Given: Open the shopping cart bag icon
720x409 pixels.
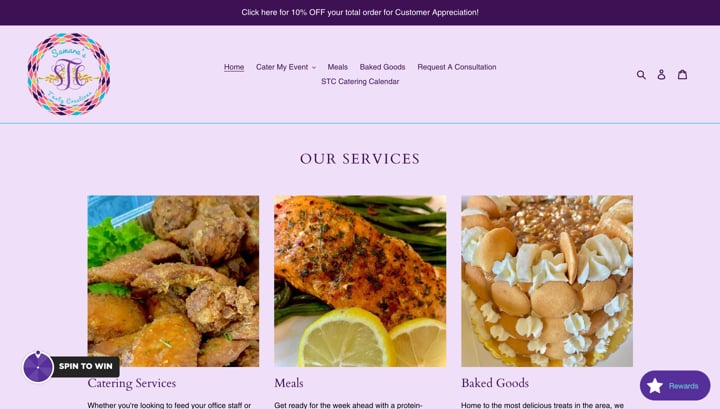Looking at the screenshot, I should 682,74.
